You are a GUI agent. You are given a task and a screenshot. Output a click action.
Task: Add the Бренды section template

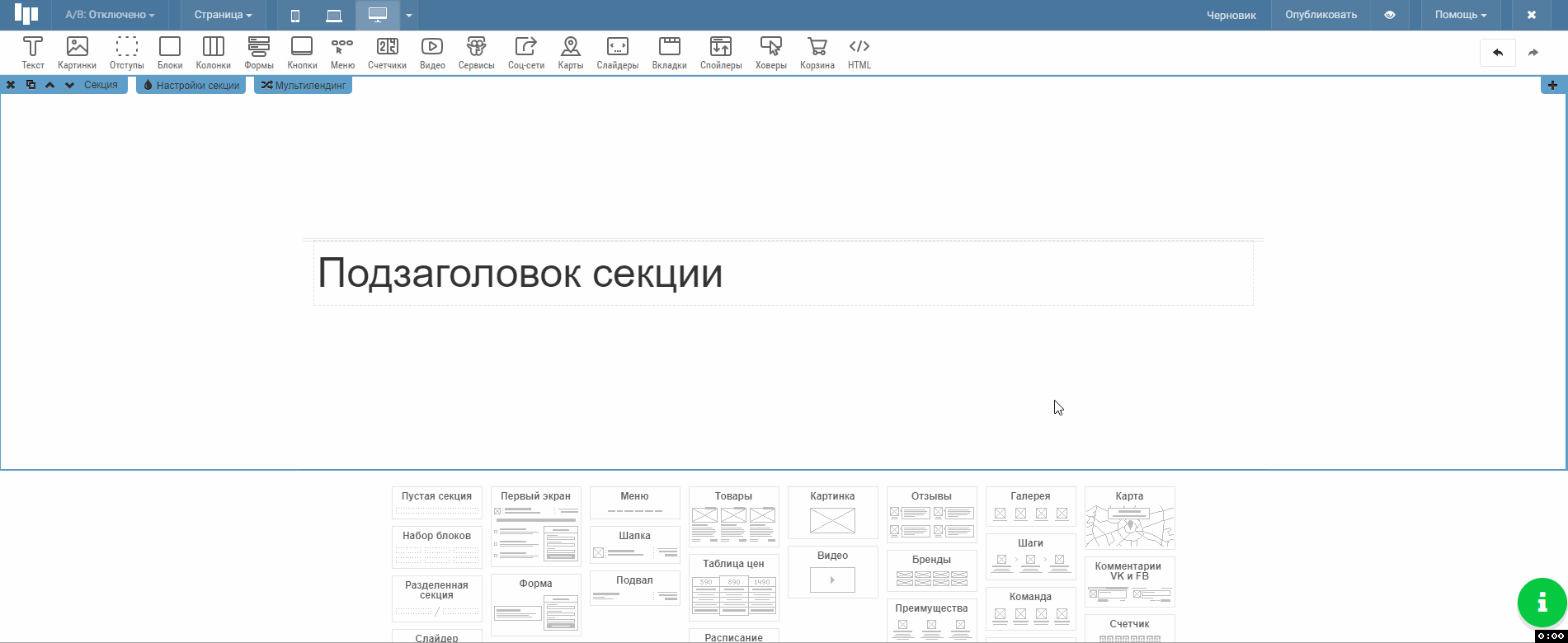tap(931, 570)
